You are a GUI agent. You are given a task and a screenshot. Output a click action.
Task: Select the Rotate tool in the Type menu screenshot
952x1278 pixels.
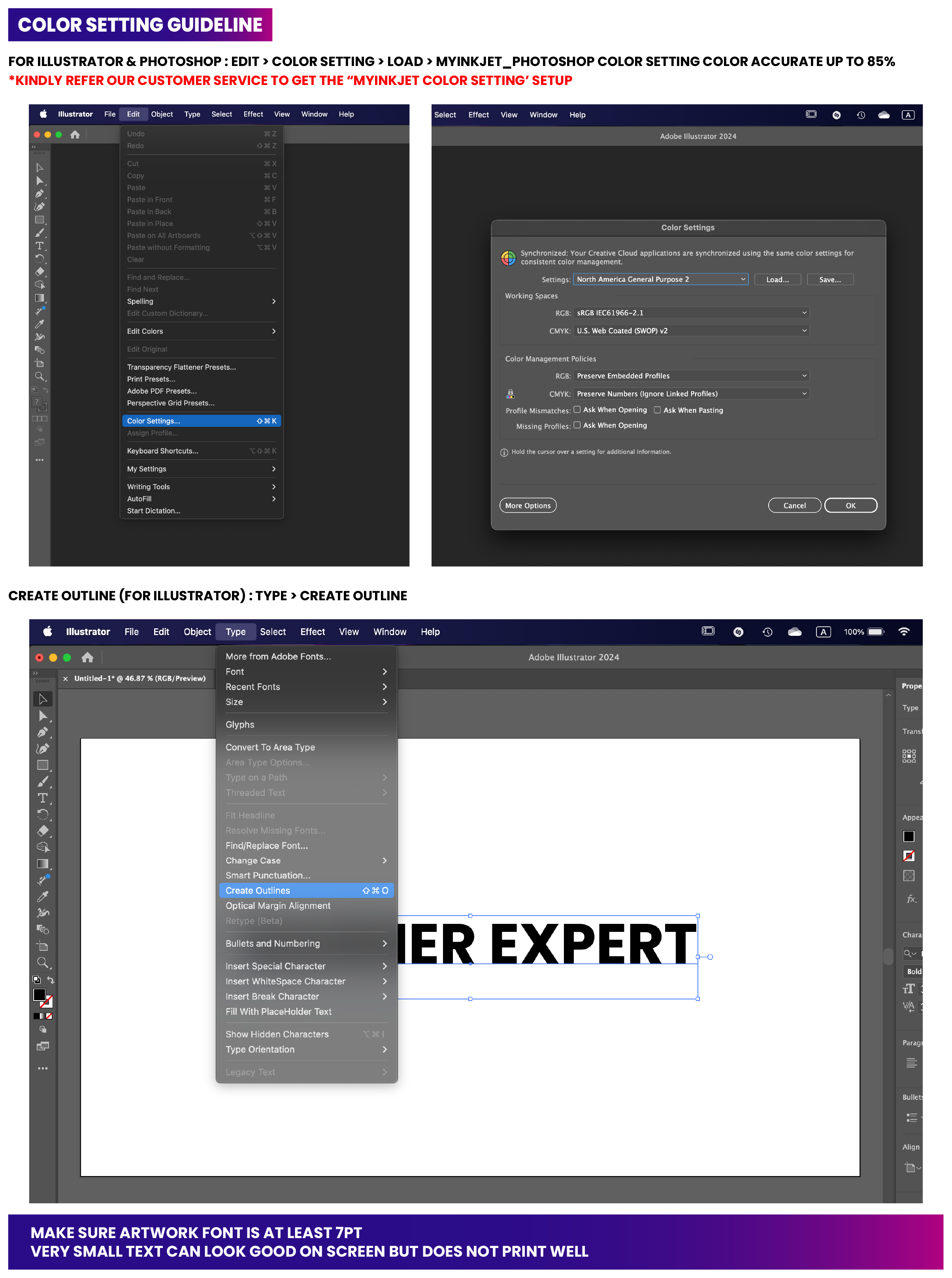coord(43,814)
